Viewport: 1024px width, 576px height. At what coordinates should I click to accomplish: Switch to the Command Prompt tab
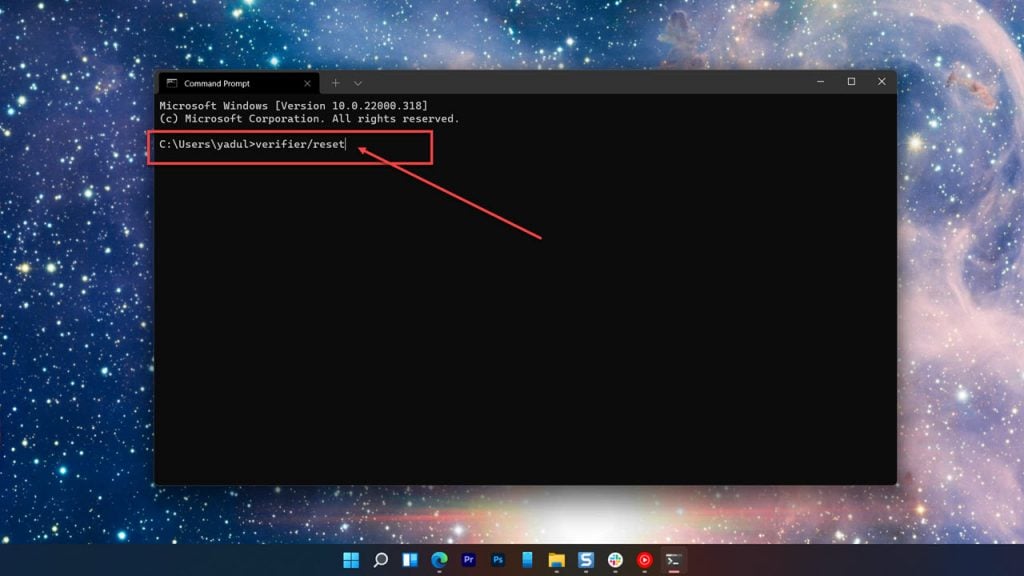click(x=238, y=83)
